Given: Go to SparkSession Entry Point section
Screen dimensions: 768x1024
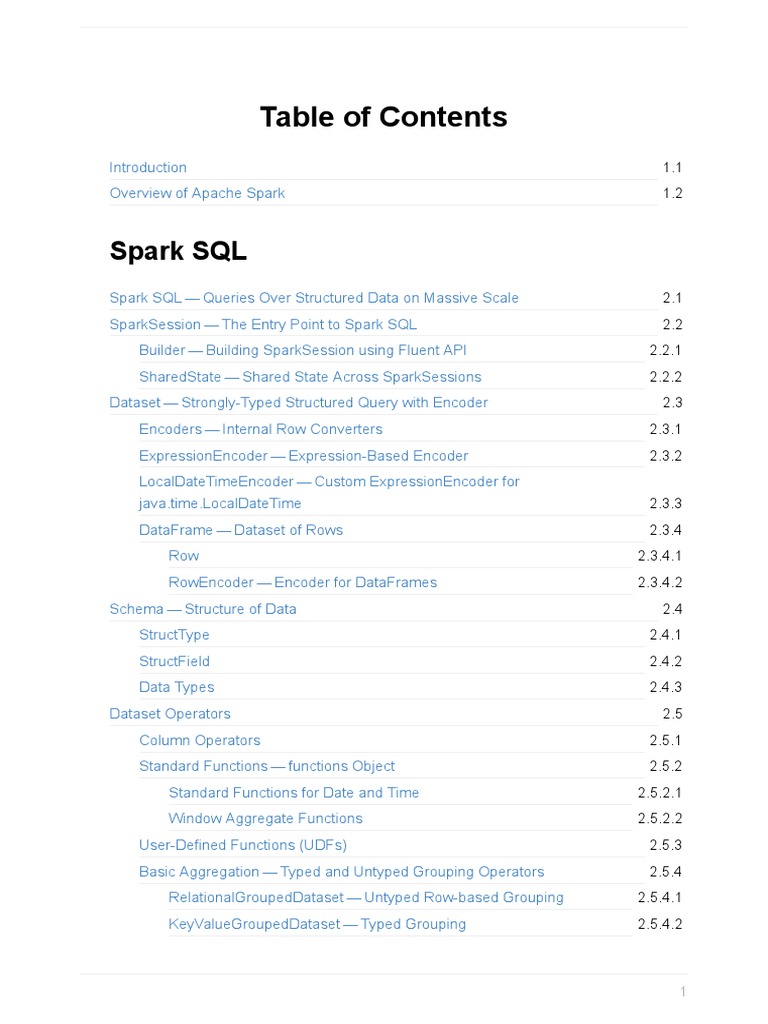Looking at the screenshot, I should pos(263,324).
